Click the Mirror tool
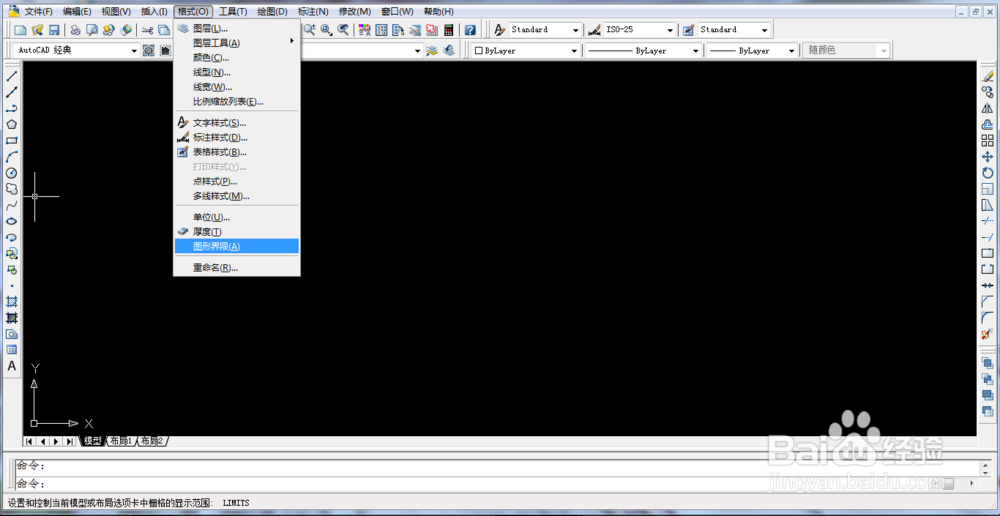 tap(987, 108)
